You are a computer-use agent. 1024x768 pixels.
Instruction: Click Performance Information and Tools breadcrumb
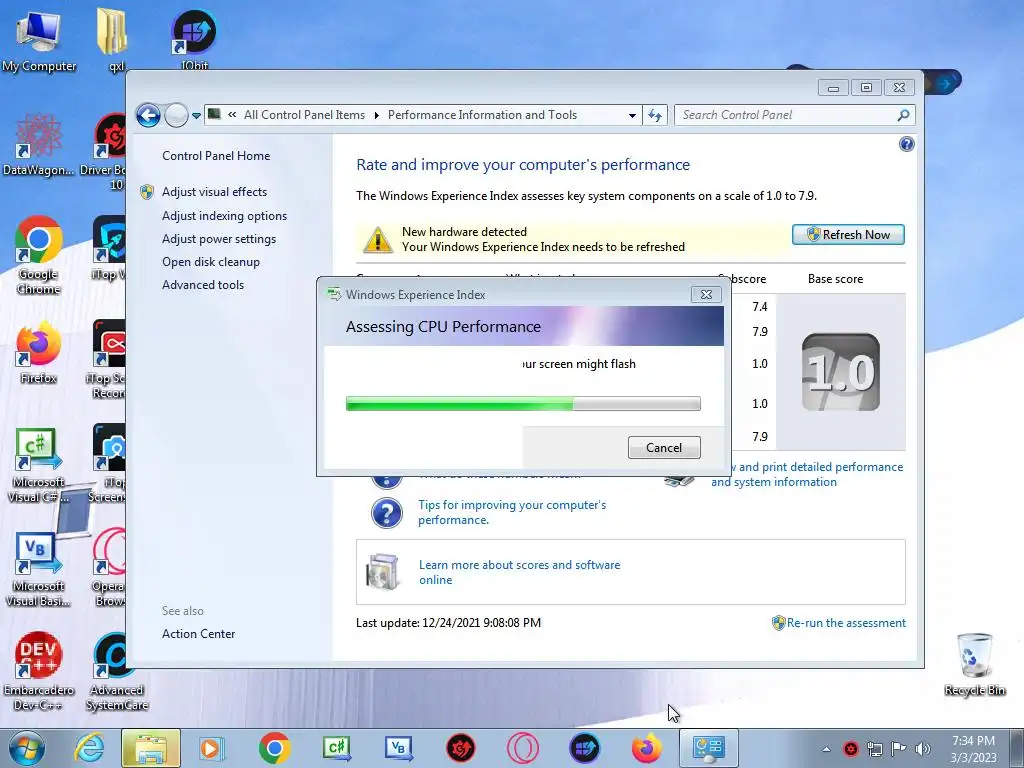point(483,115)
